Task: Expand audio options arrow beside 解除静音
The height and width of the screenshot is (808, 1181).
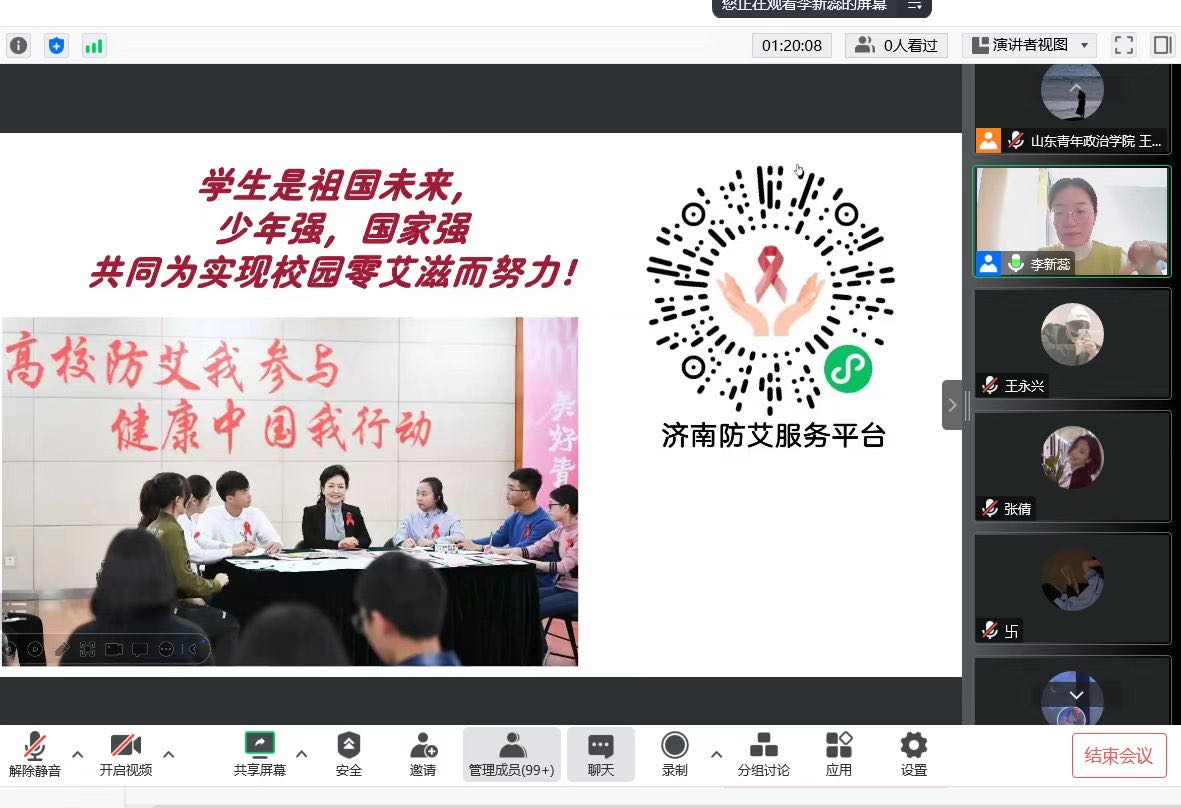Action: click(x=78, y=753)
